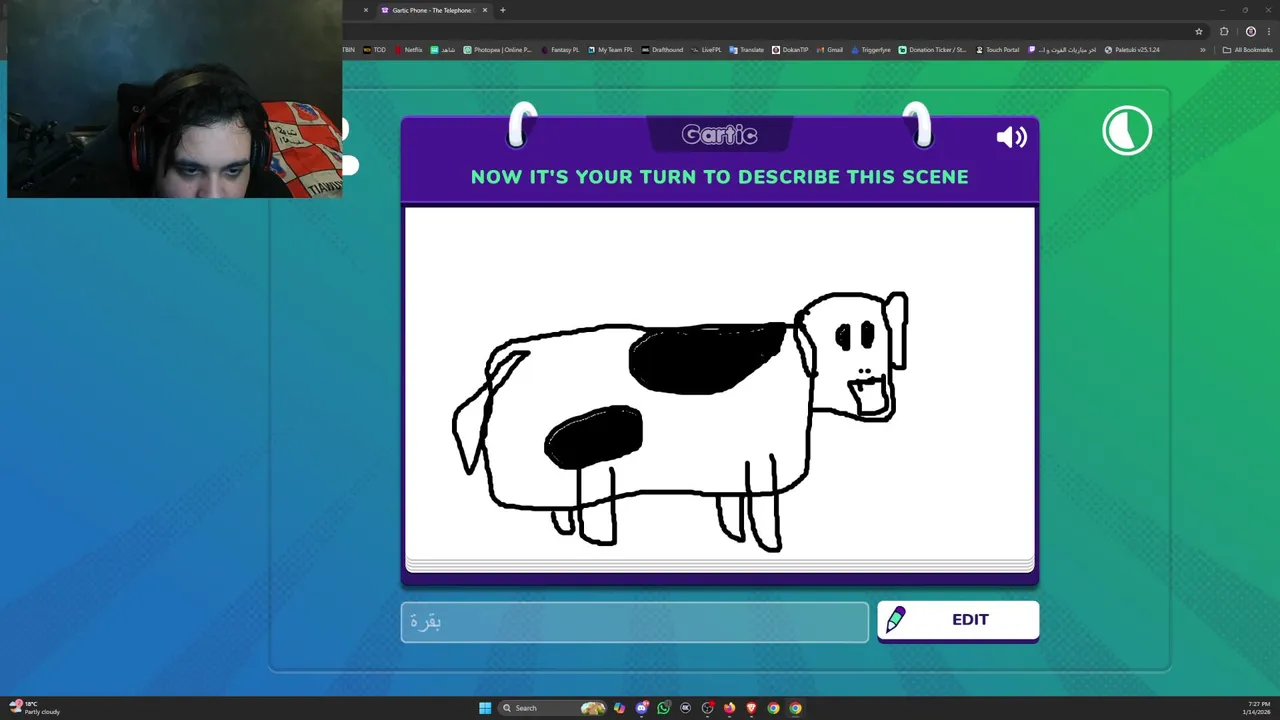1280x720 pixels.
Task: Open a new browser tab with plus
Action: coord(503,10)
